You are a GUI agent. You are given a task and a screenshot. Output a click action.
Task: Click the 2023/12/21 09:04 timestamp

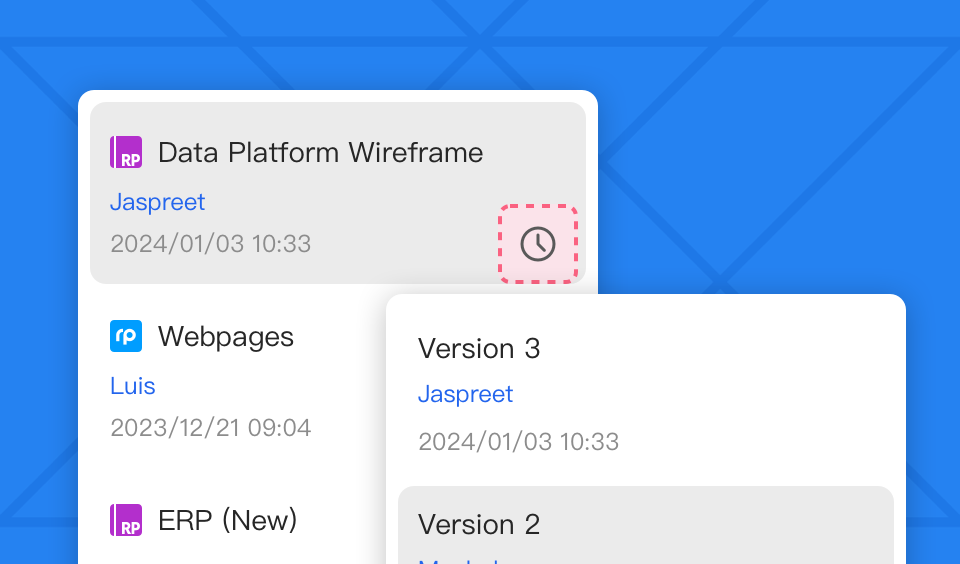210,428
